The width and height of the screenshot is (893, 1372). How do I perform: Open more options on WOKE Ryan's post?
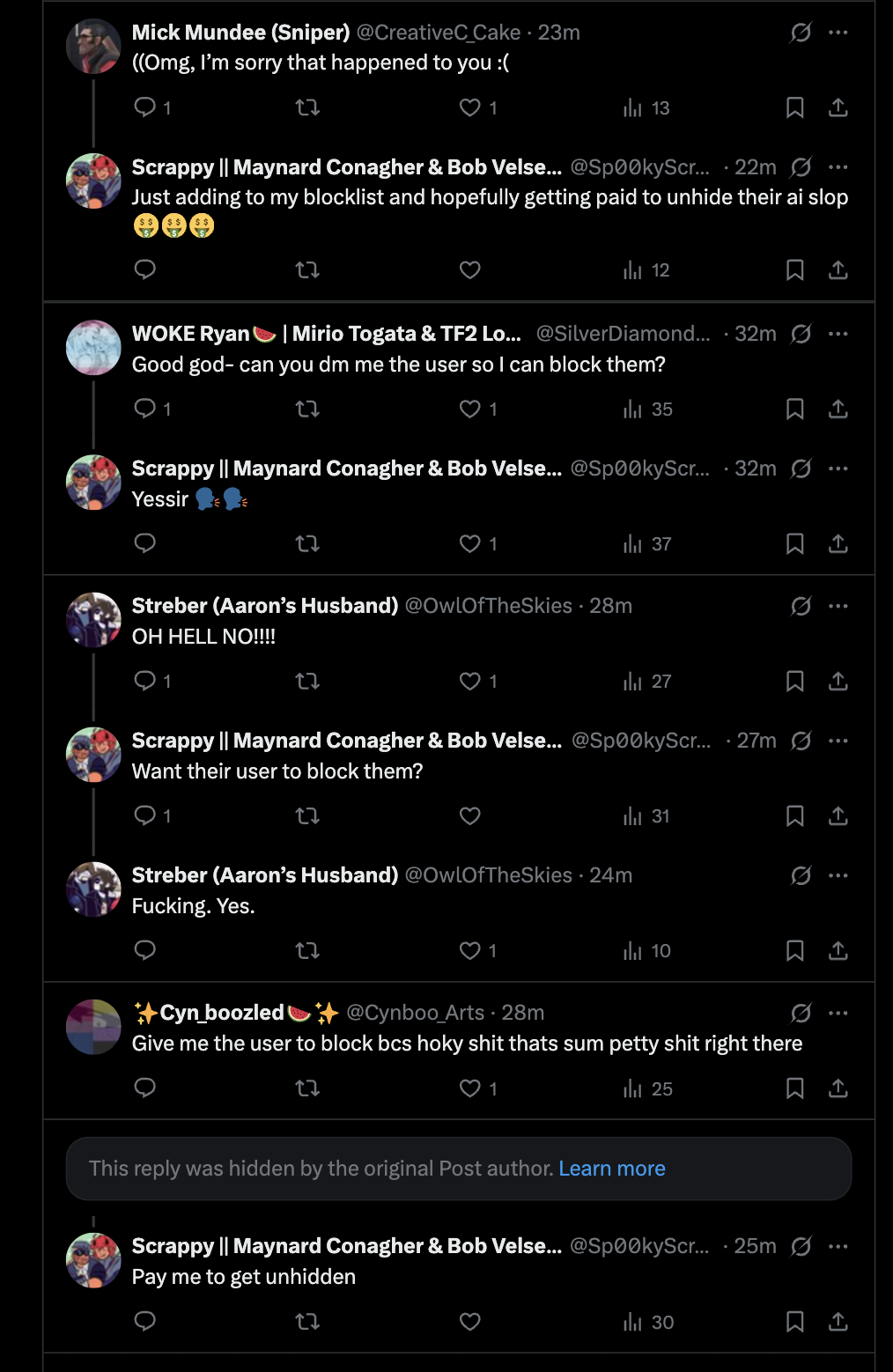coord(838,334)
